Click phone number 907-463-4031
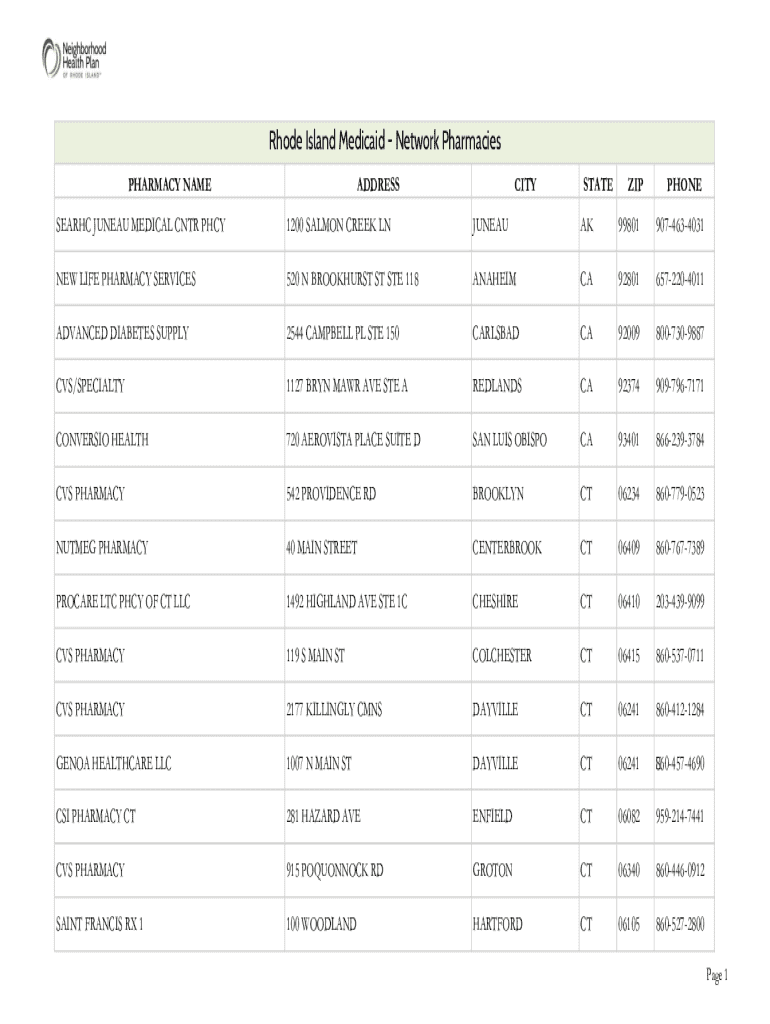The image size is (770, 1024). [x=680, y=226]
